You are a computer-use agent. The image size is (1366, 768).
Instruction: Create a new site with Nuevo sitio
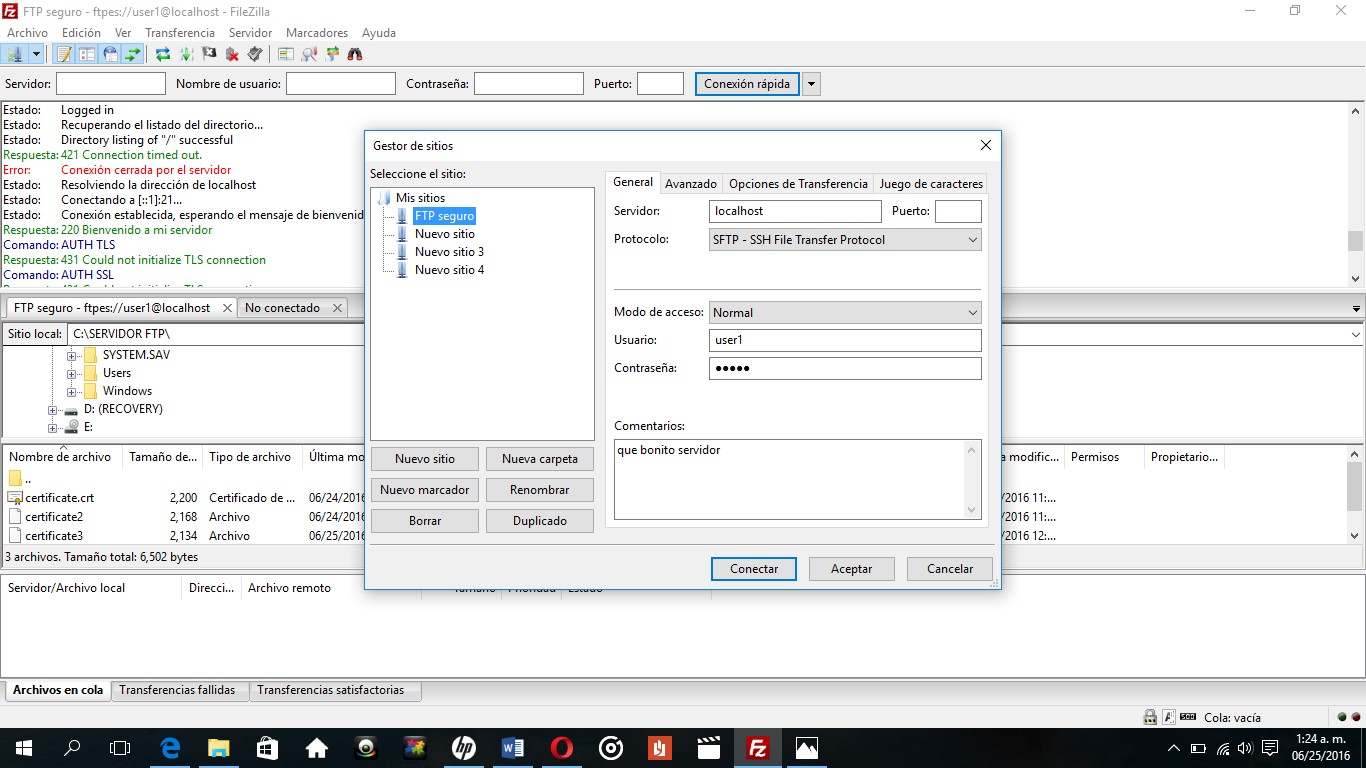coord(424,458)
